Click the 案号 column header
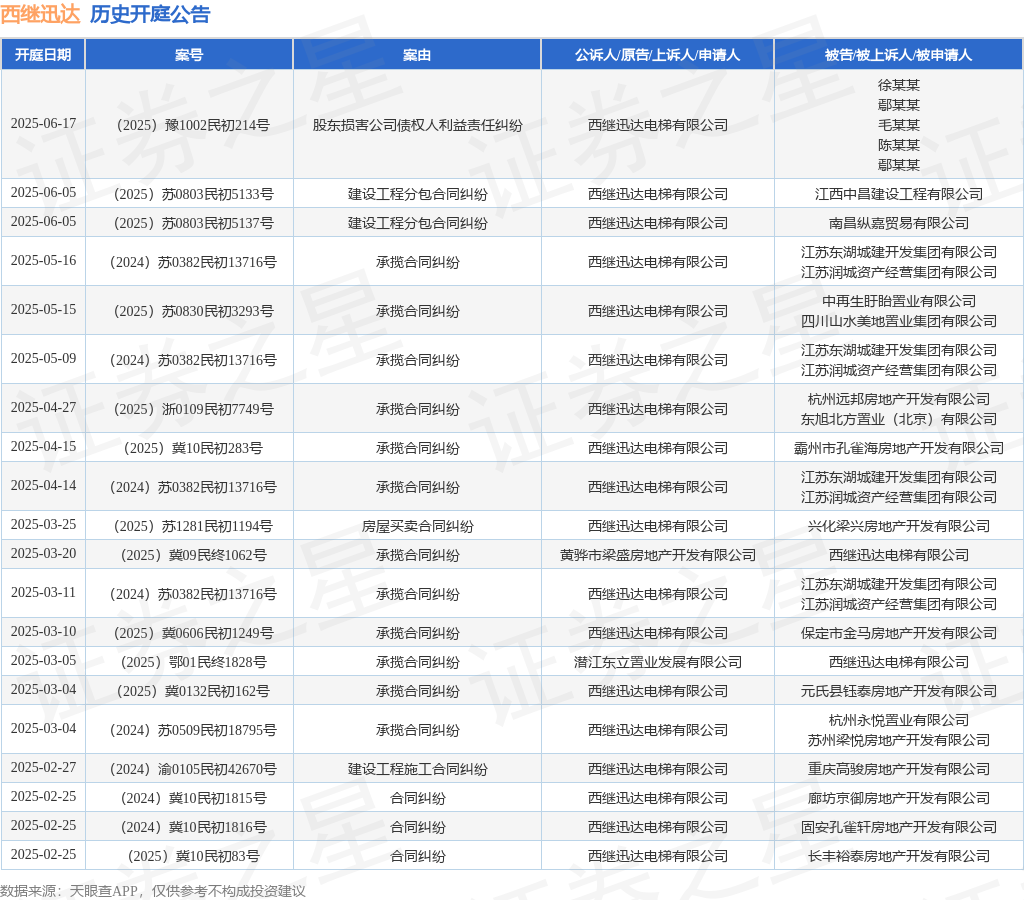1024x900 pixels. point(189,55)
